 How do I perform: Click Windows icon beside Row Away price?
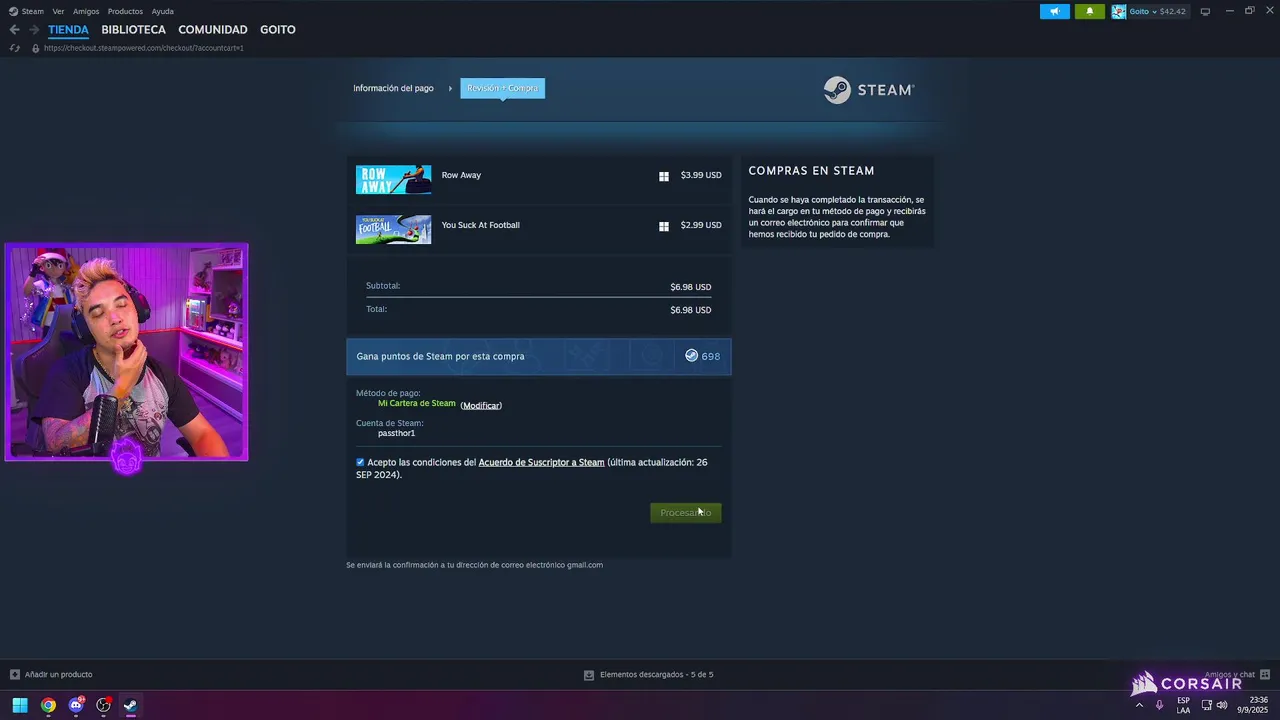click(x=663, y=176)
